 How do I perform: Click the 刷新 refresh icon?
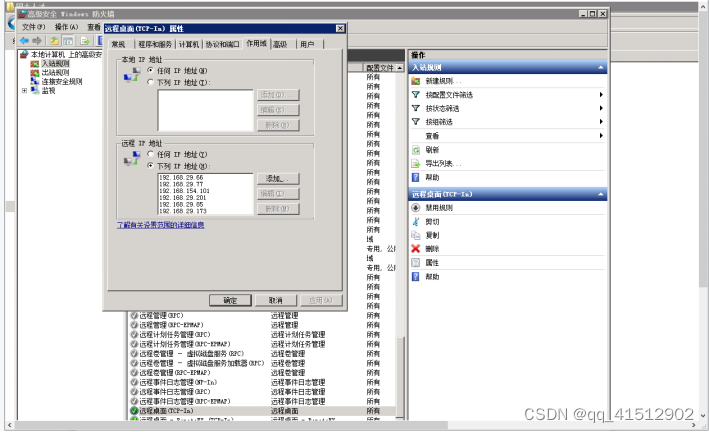416,150
